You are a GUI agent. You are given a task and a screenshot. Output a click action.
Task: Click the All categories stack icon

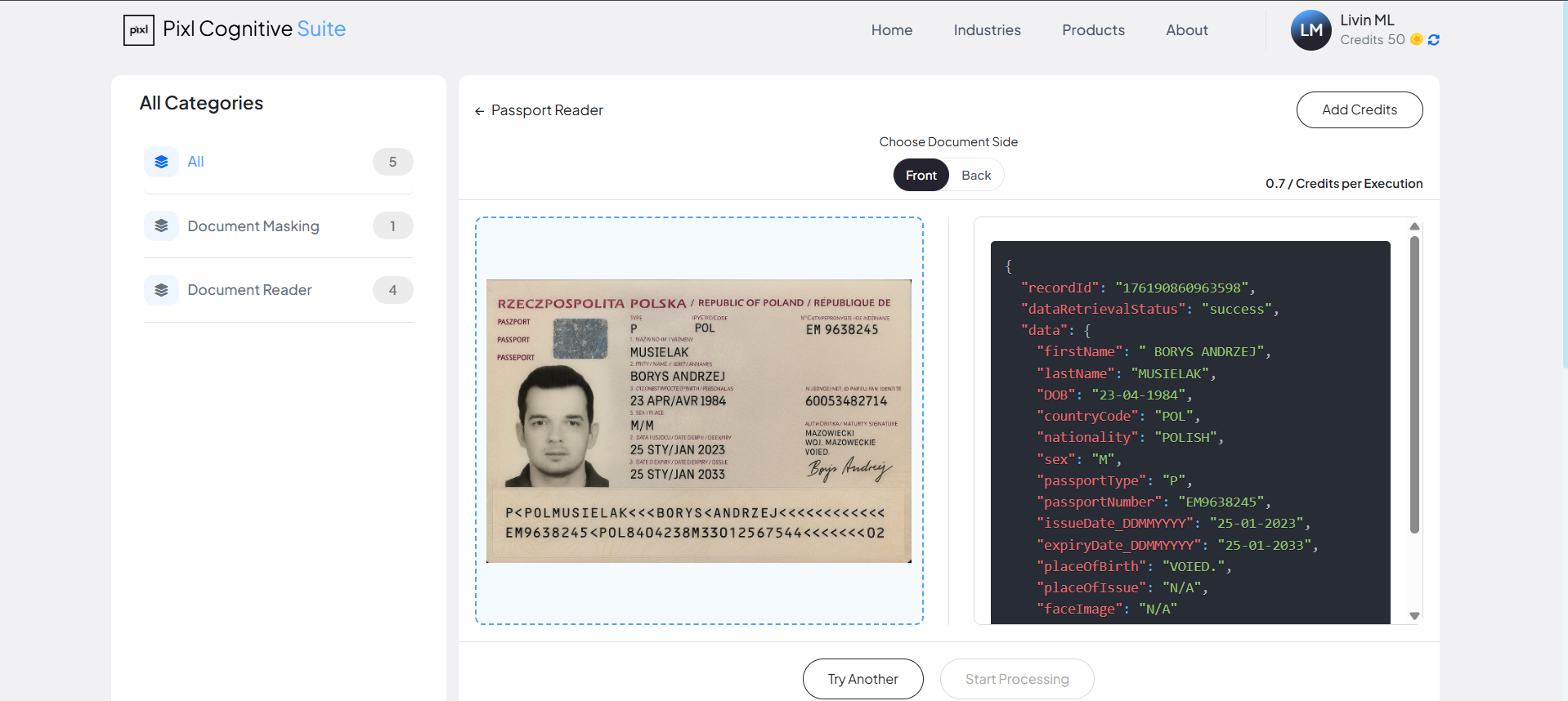(x=161, y=162)
